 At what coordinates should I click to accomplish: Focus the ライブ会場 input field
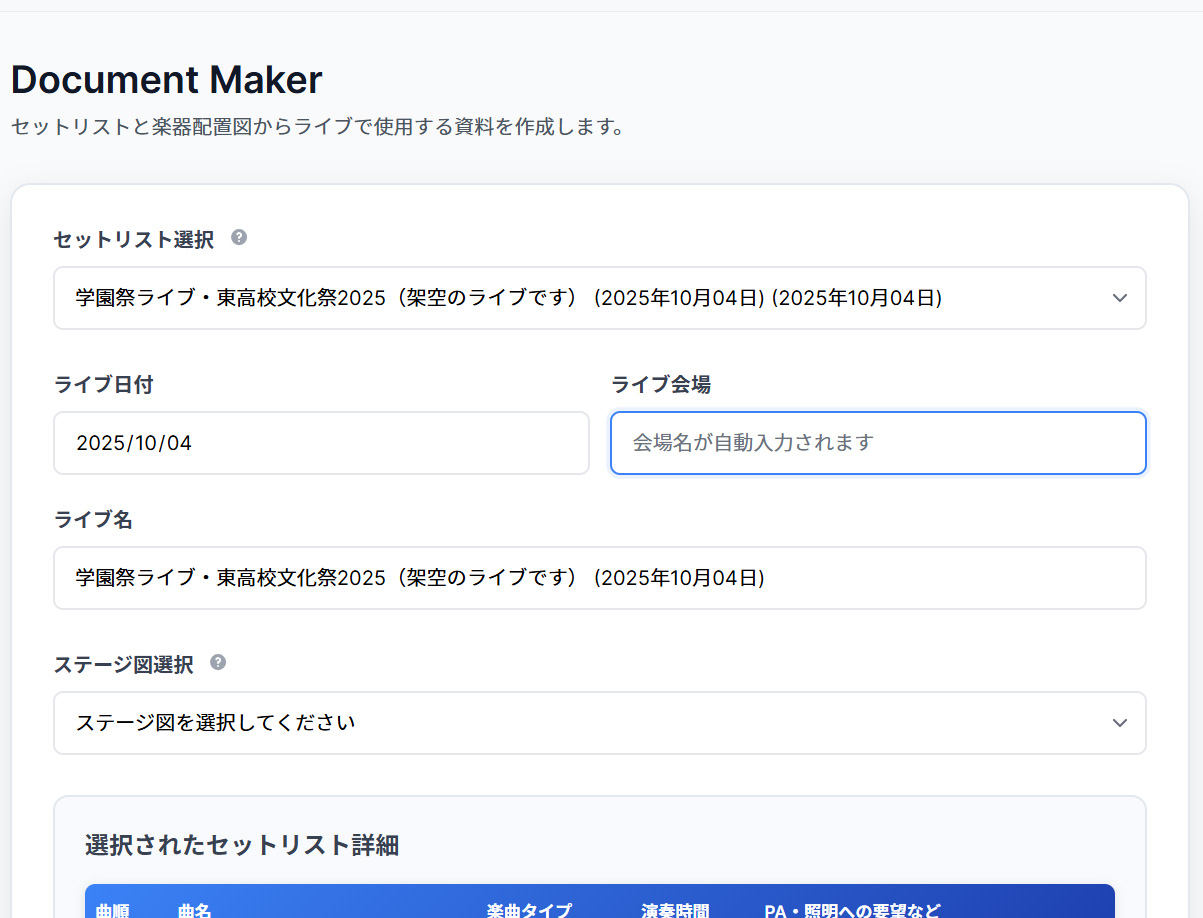[x=878, y=443]
